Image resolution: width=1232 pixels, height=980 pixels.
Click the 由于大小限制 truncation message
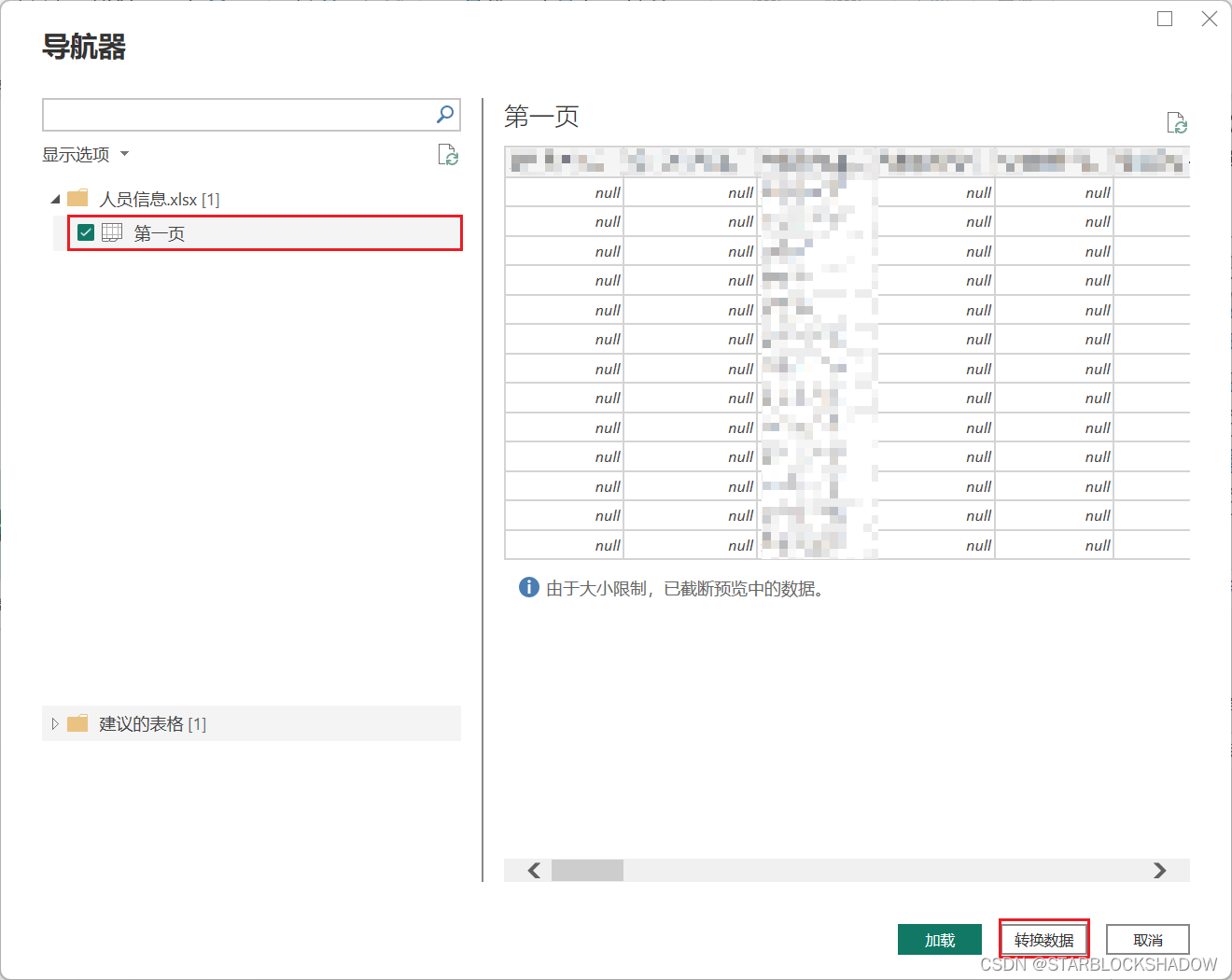[685, 588]
